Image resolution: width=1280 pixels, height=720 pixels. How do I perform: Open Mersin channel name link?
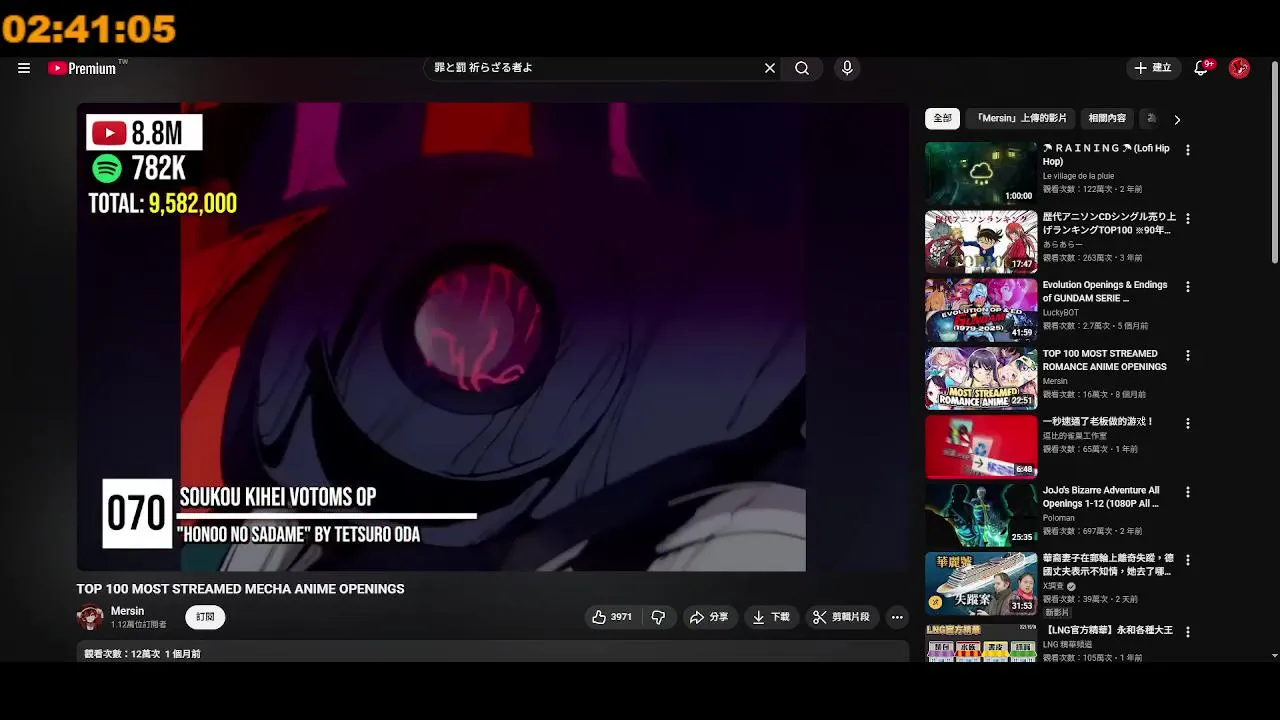coord(127,611)
